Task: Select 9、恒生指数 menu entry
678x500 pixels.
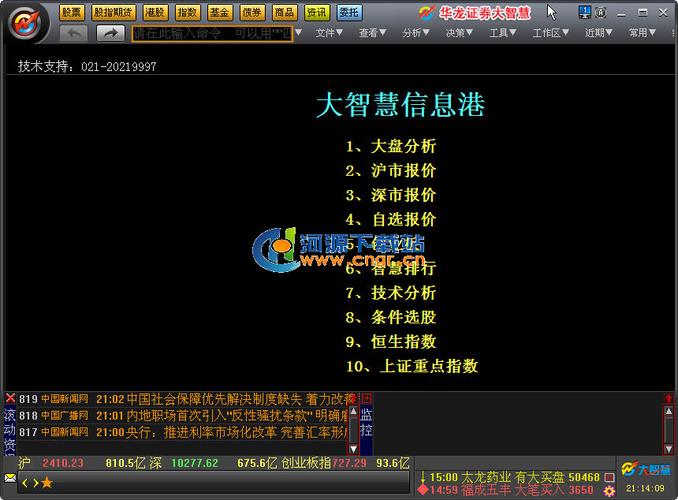Action: [x=390, y=342]
